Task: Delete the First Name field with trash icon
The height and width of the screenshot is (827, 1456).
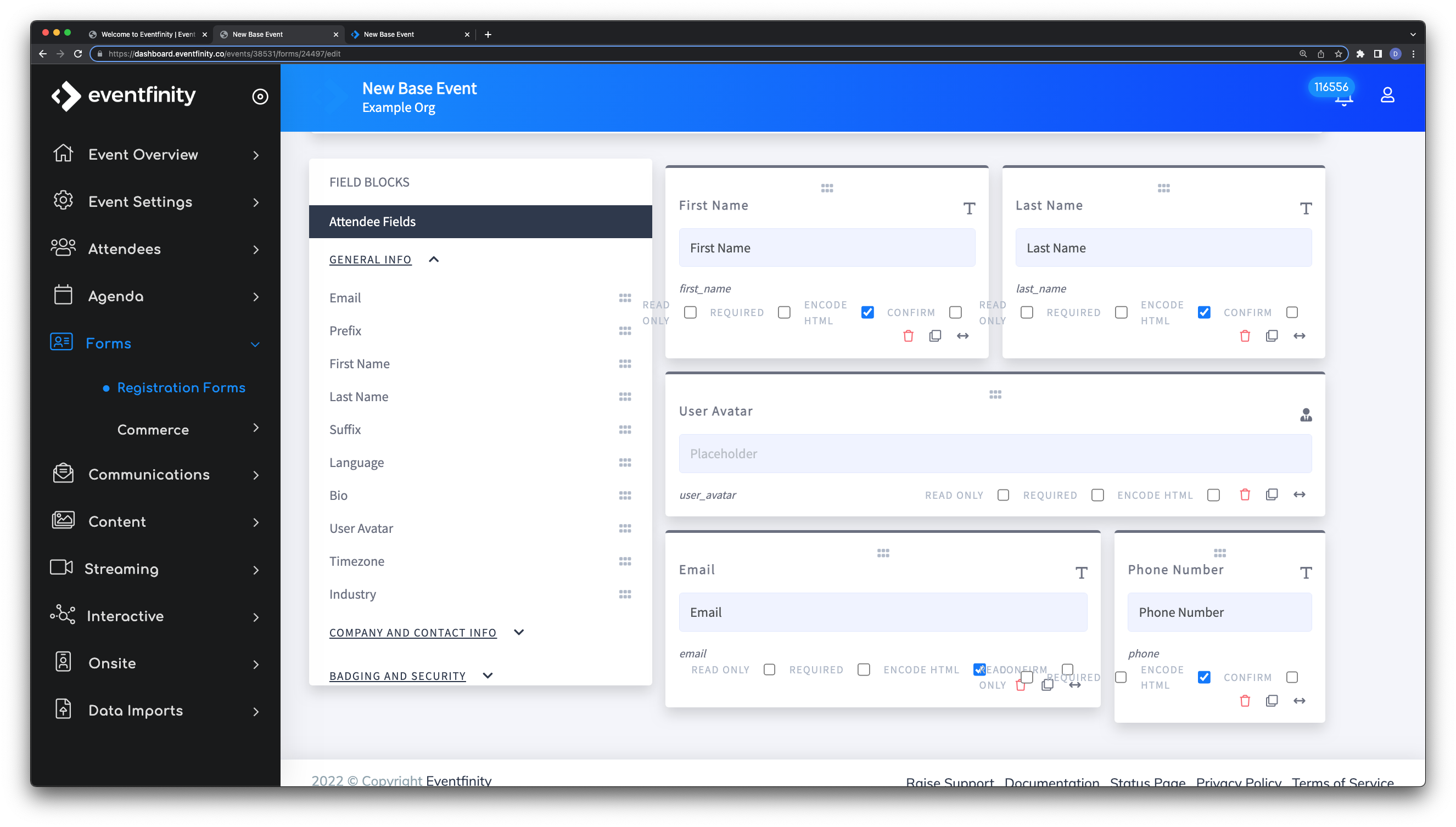Action: click(908, 336)
